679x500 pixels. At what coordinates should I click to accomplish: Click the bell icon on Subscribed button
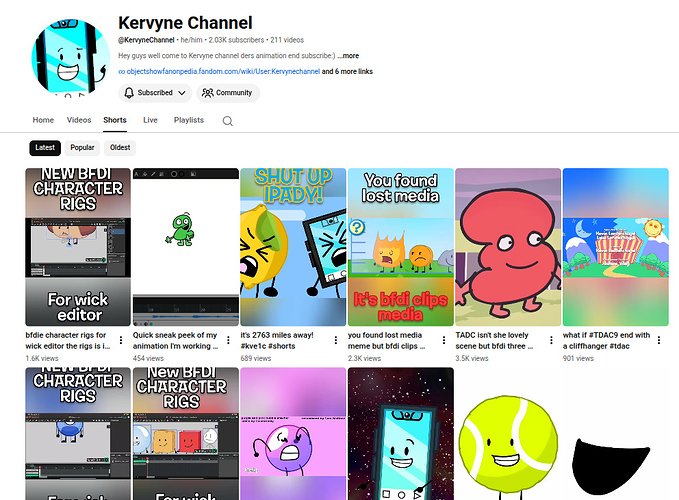click(129, 93)
